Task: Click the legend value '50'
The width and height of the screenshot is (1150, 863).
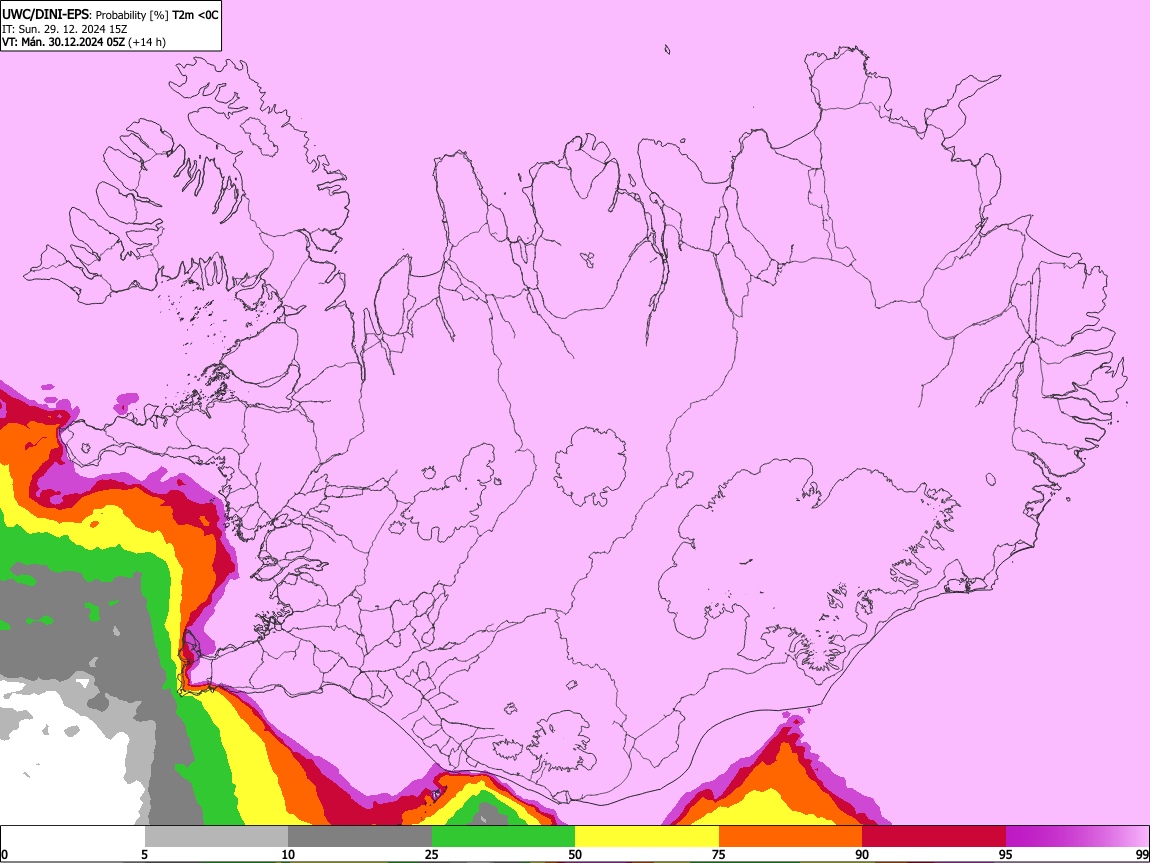Action: [x=575, y=854]
